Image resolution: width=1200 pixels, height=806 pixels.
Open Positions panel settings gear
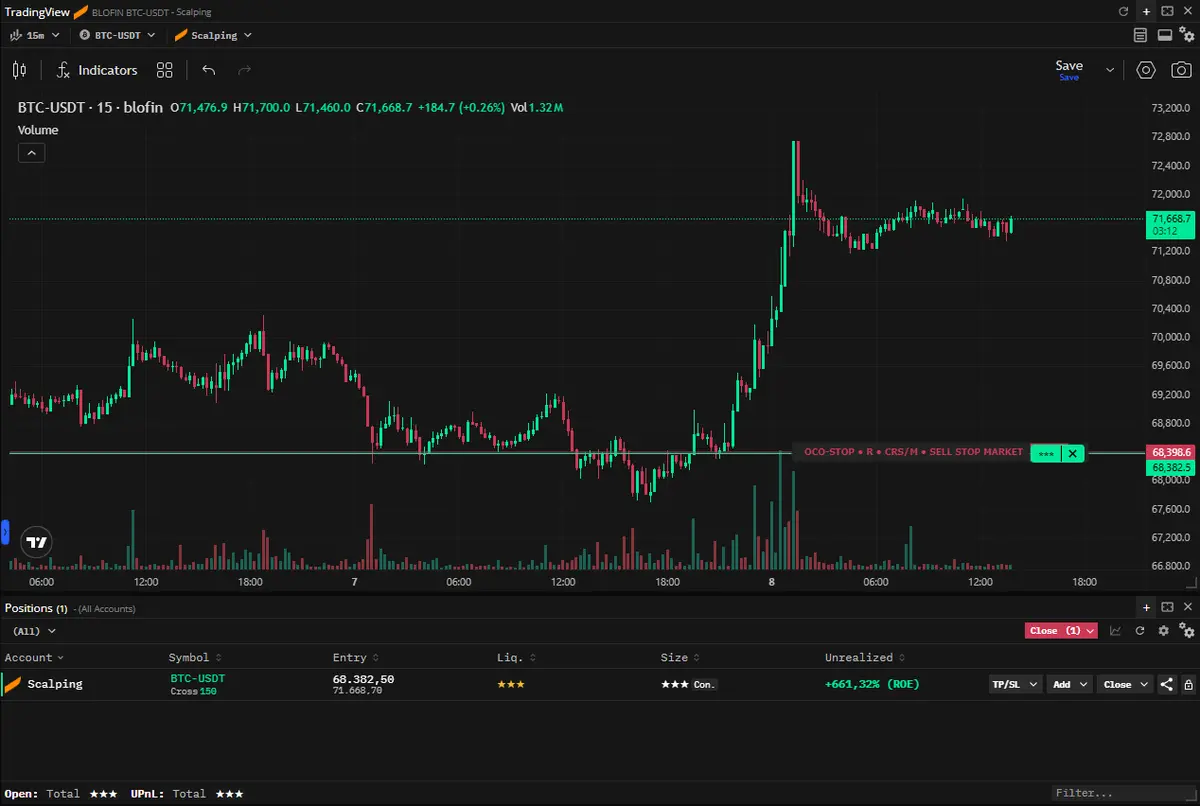click(x=1163, y=631)
